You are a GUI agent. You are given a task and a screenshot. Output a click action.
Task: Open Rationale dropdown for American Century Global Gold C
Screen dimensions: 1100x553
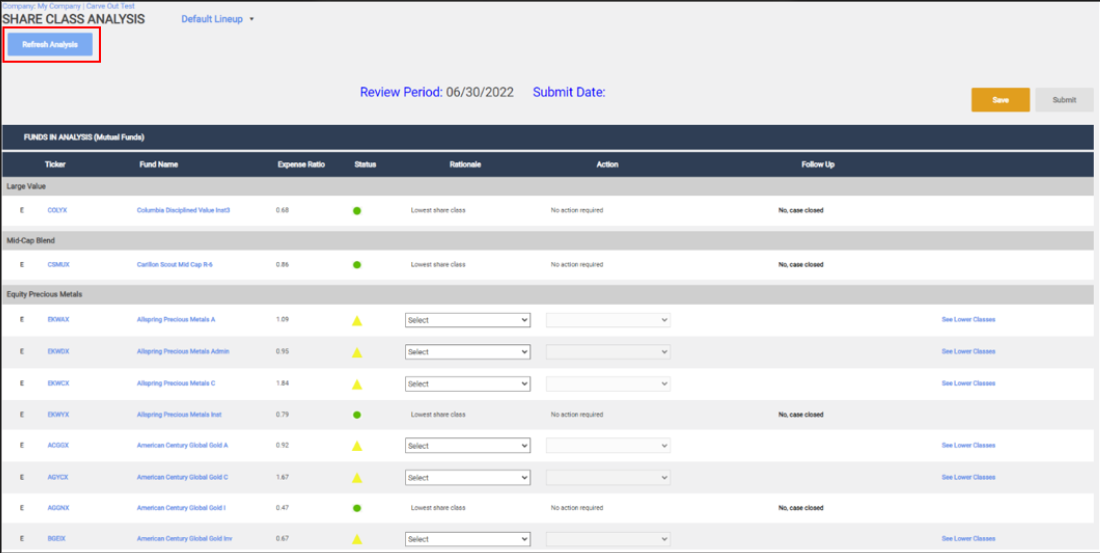(x=467, y=477)
